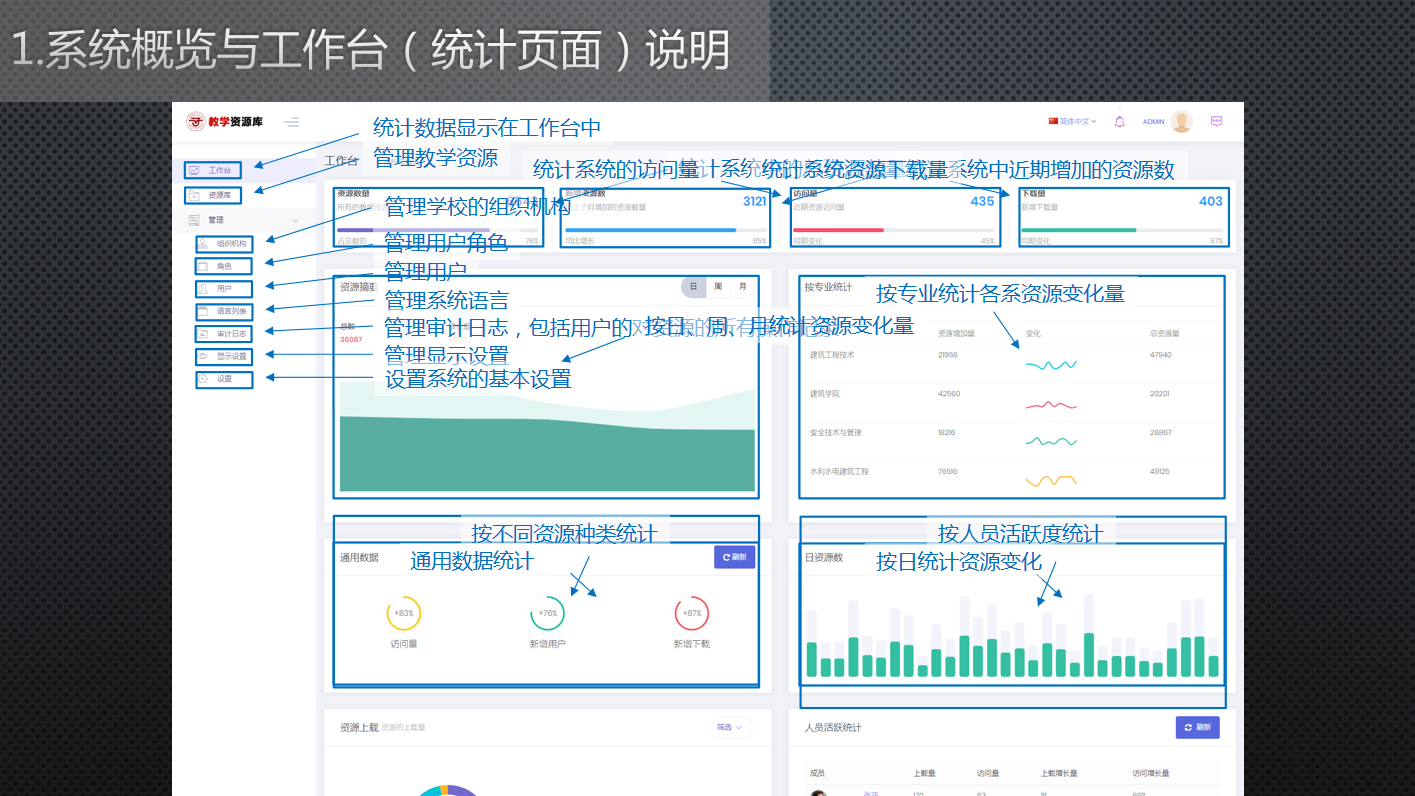Click the 49125 total resource value

point(1160,471)
